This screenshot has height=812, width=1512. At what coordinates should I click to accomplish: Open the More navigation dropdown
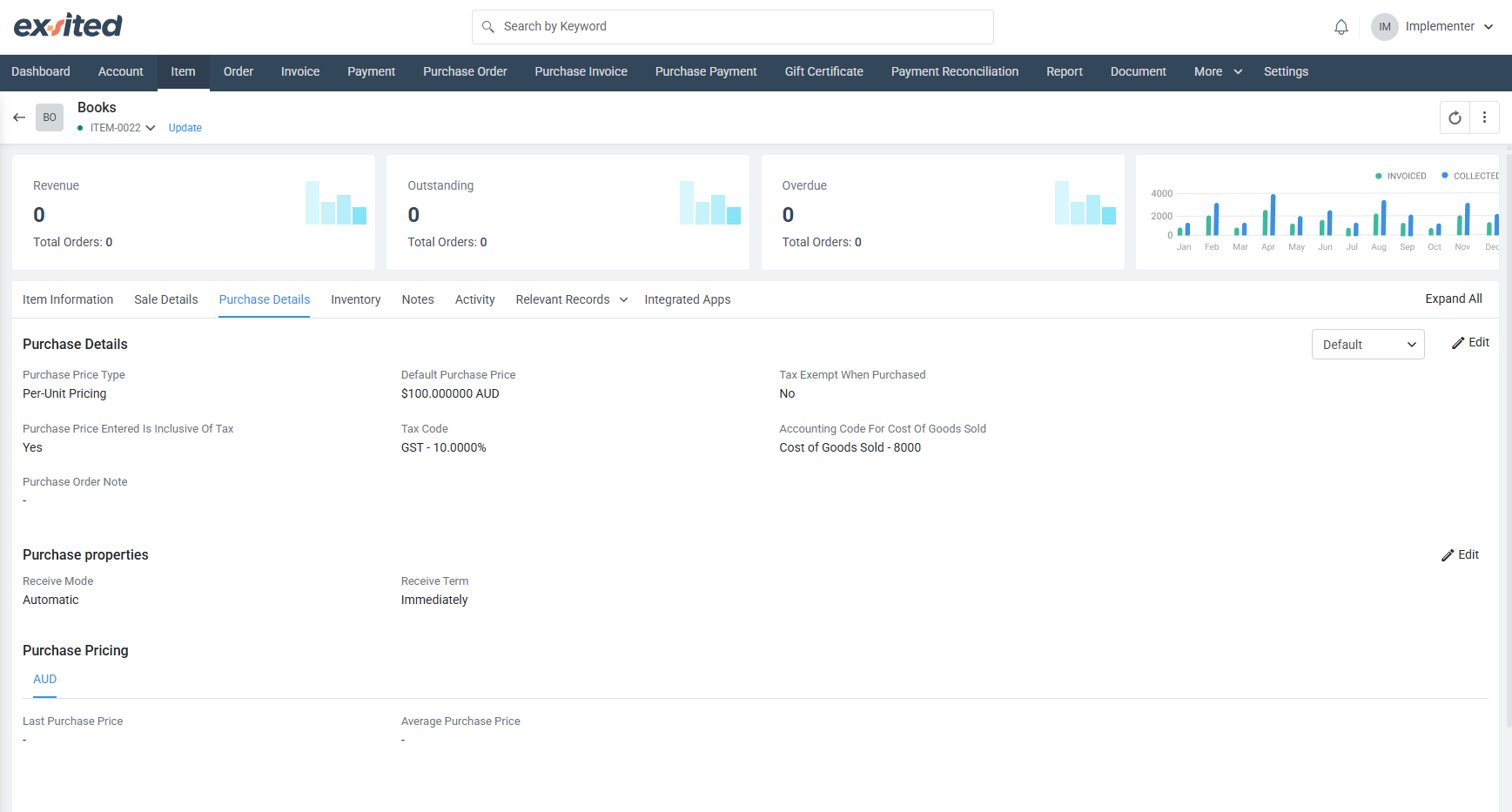click(1218, 71)
